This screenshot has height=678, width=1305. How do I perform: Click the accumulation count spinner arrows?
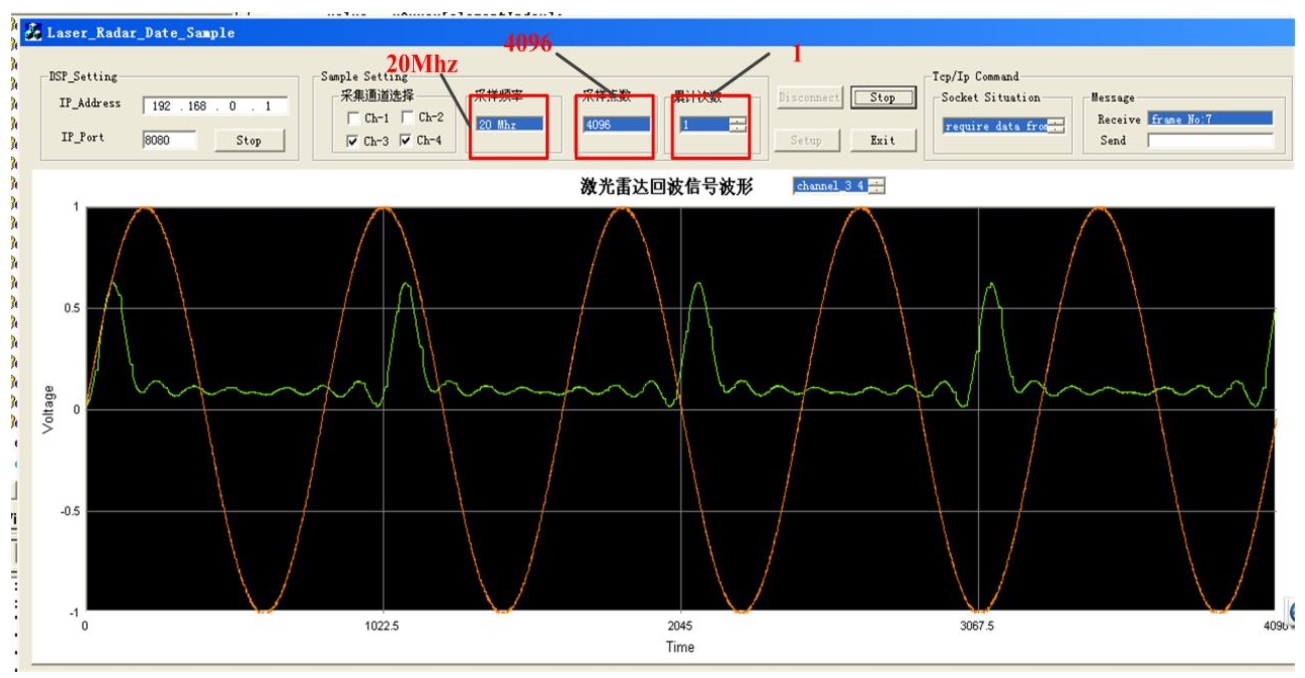(x=738, y=125)
